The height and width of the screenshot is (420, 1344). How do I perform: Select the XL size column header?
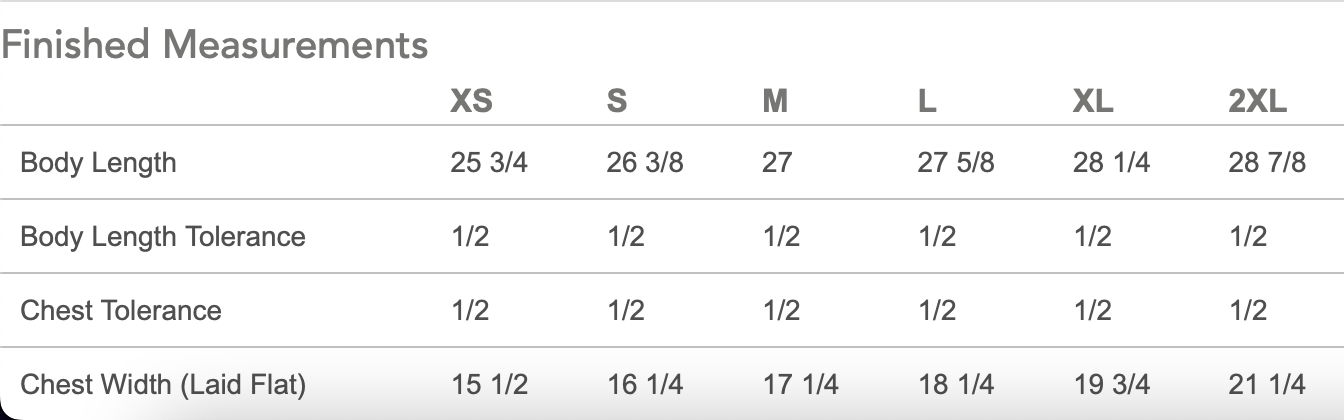click(1093, 101)
